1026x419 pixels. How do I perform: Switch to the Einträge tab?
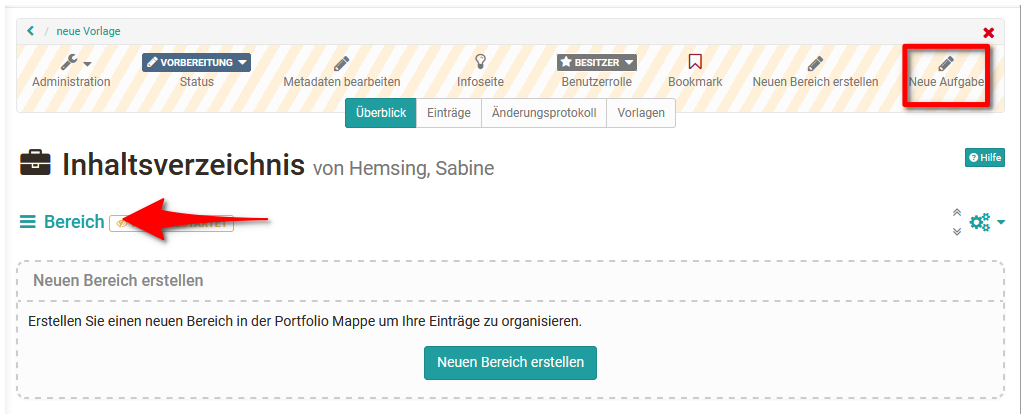click(449, 113)
